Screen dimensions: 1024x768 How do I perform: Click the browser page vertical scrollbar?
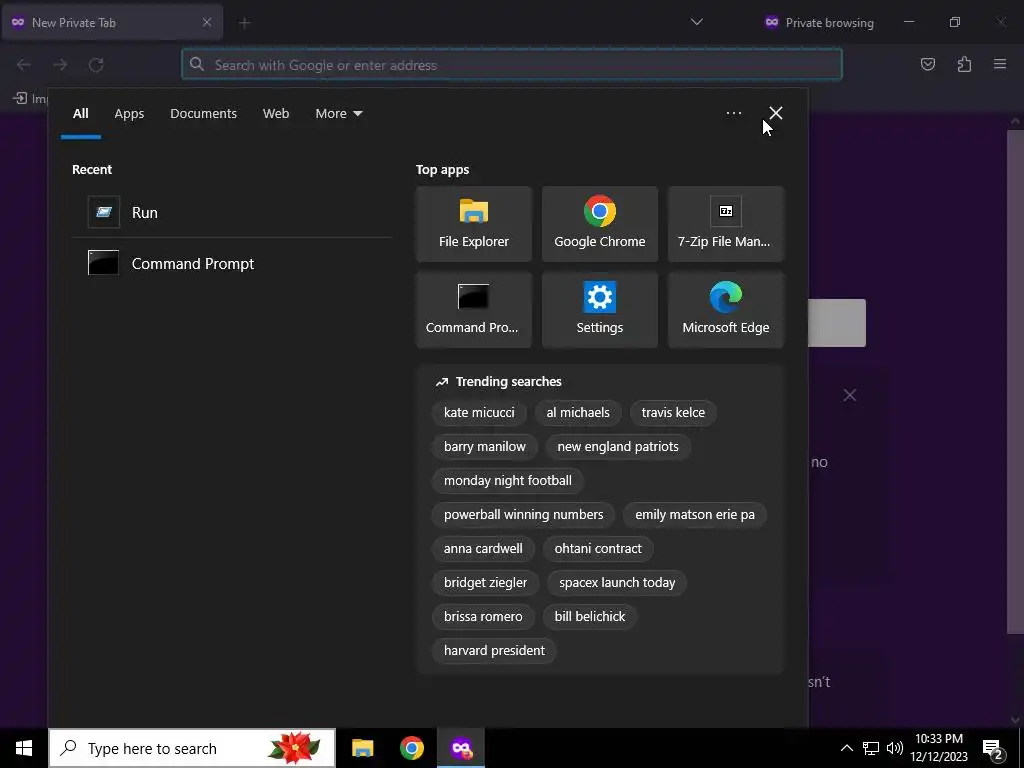[1015, 381]
